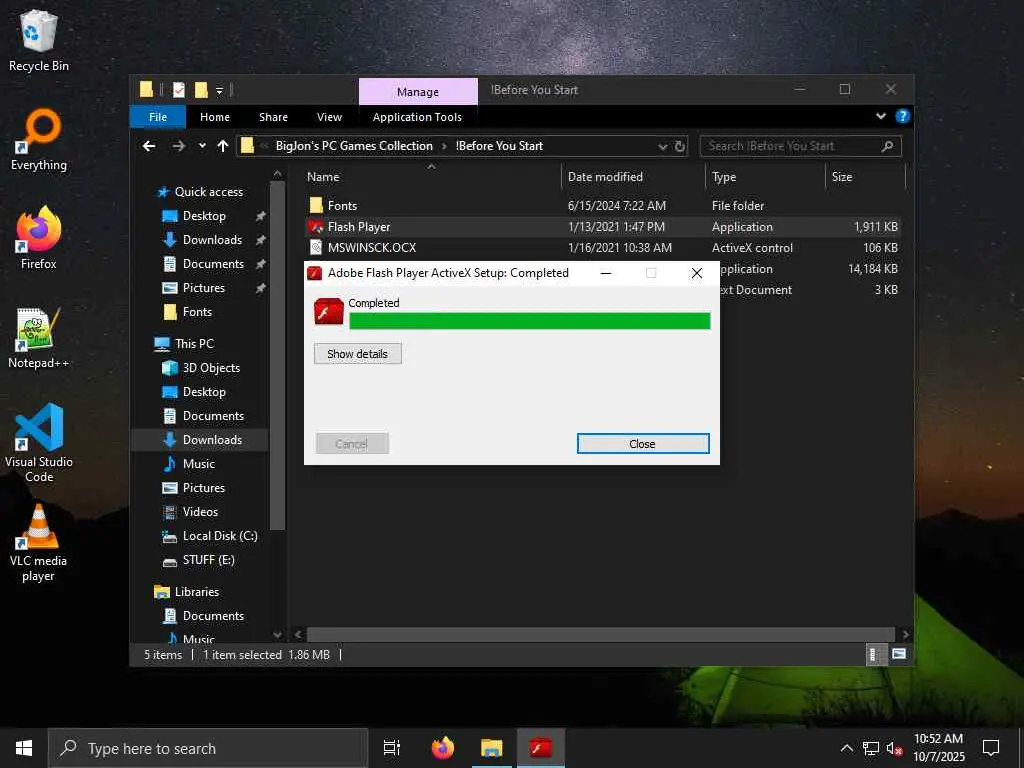
Task: Open the VLC media player desktop icon
Action: pyautogui.click(x=39, y=542)
